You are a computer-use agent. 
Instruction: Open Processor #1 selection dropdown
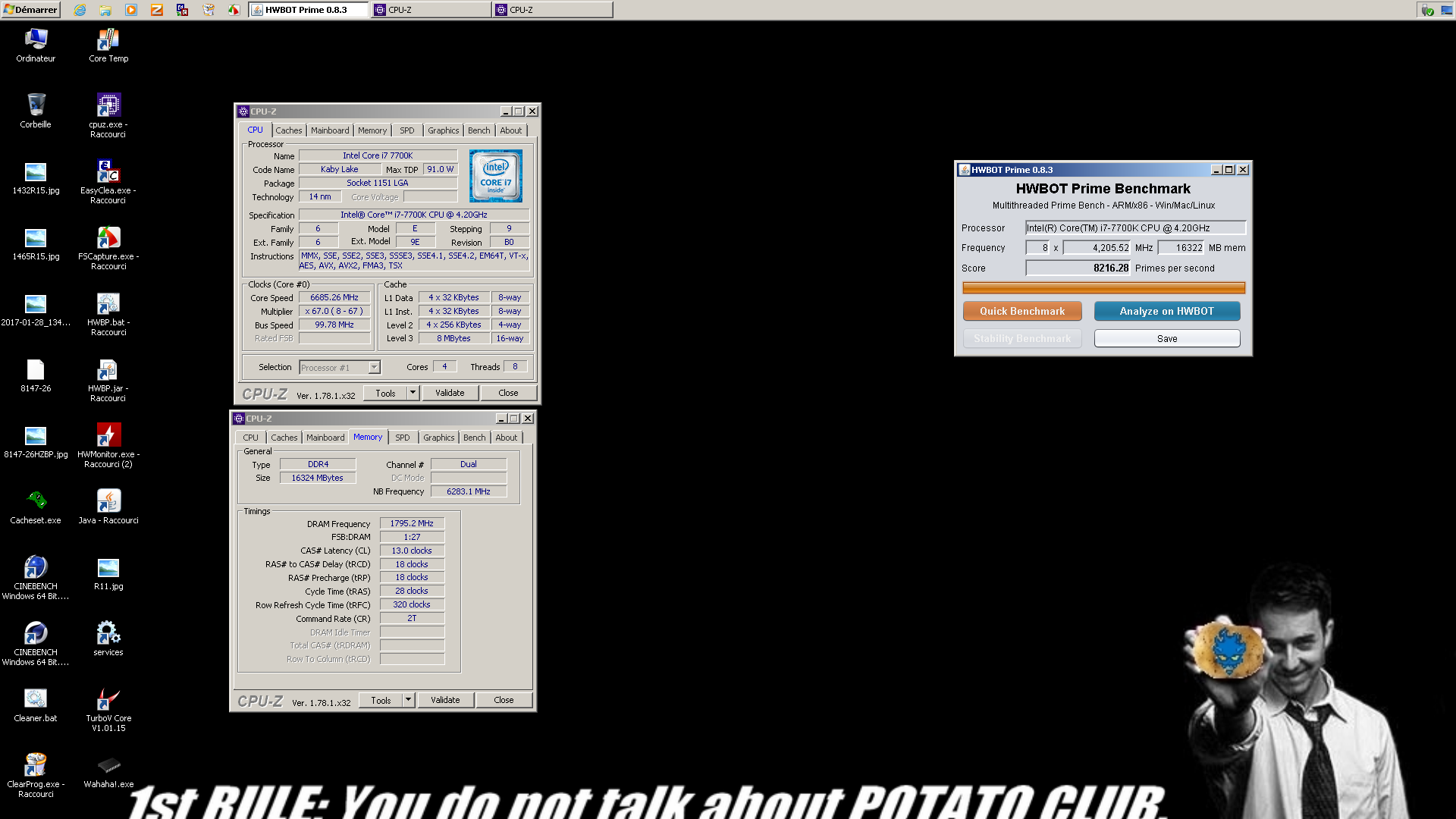pos(339,368)
